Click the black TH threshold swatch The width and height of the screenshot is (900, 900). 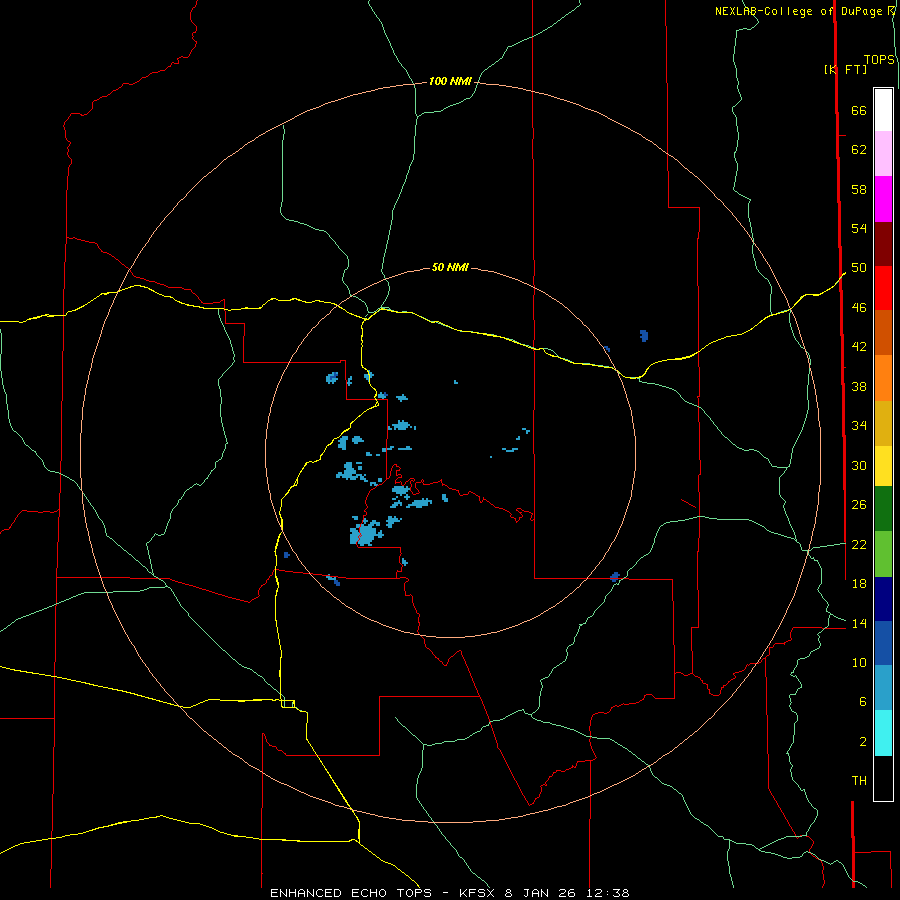click(883, 778)
